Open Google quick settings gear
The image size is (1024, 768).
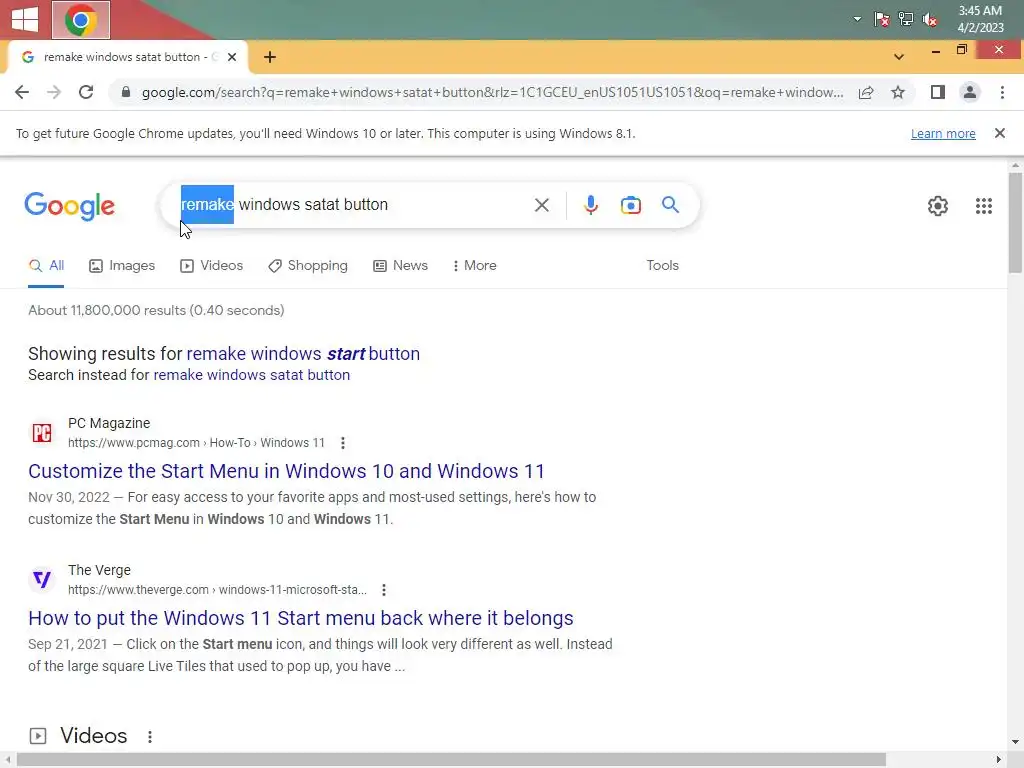pyautogui.click(x=938, y=206)
